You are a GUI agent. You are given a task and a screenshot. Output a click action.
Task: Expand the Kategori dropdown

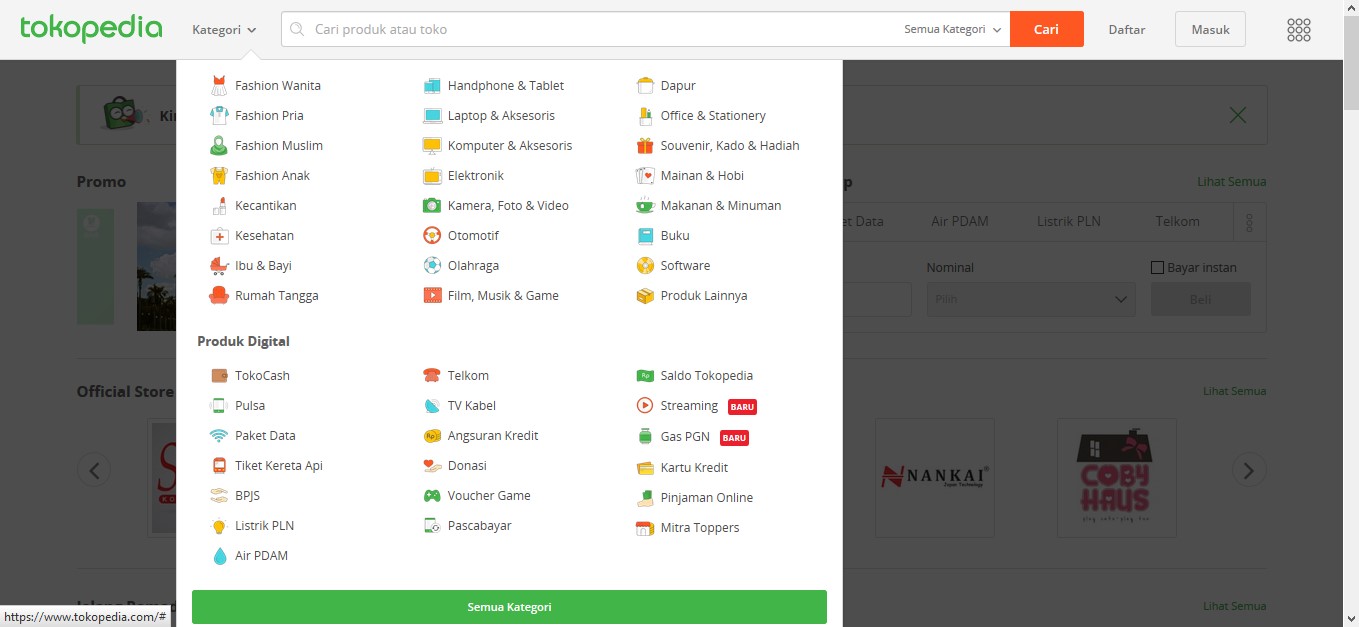click(222, 29)
